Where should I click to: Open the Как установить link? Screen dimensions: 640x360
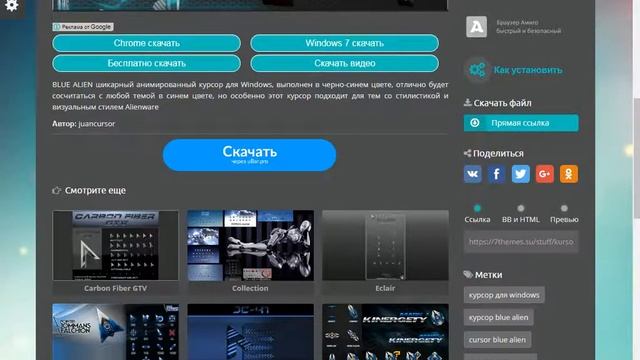(528, 70)
